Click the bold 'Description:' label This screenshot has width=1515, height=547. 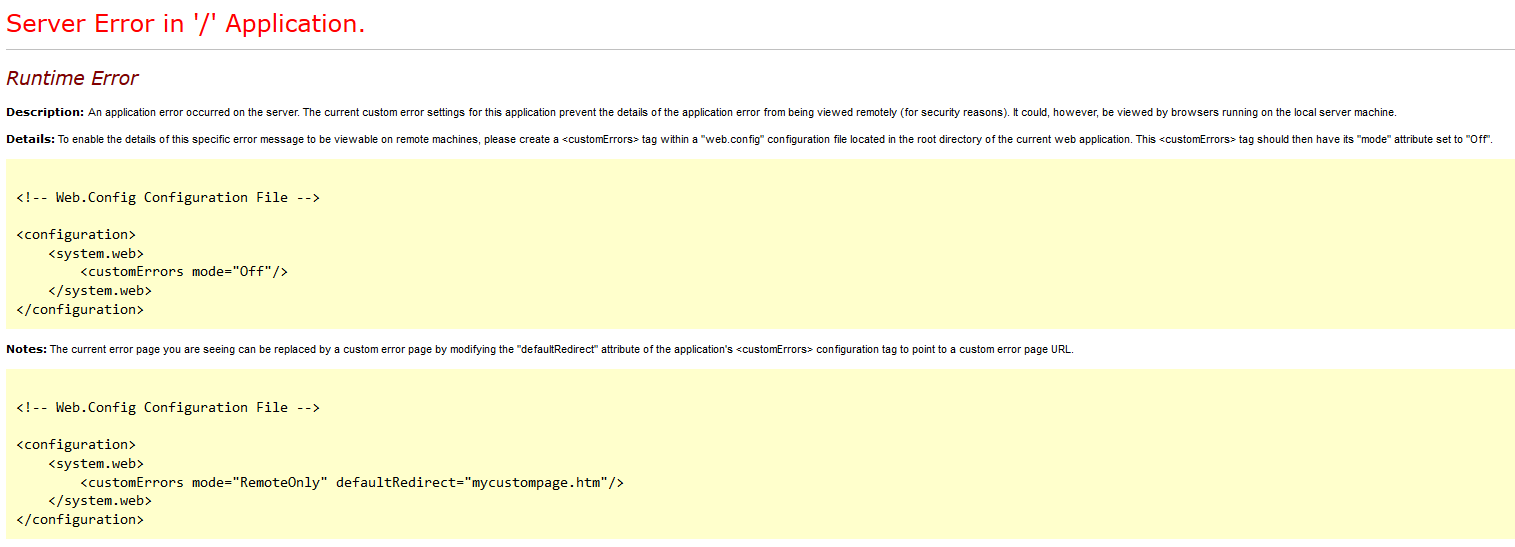(45, 112)
